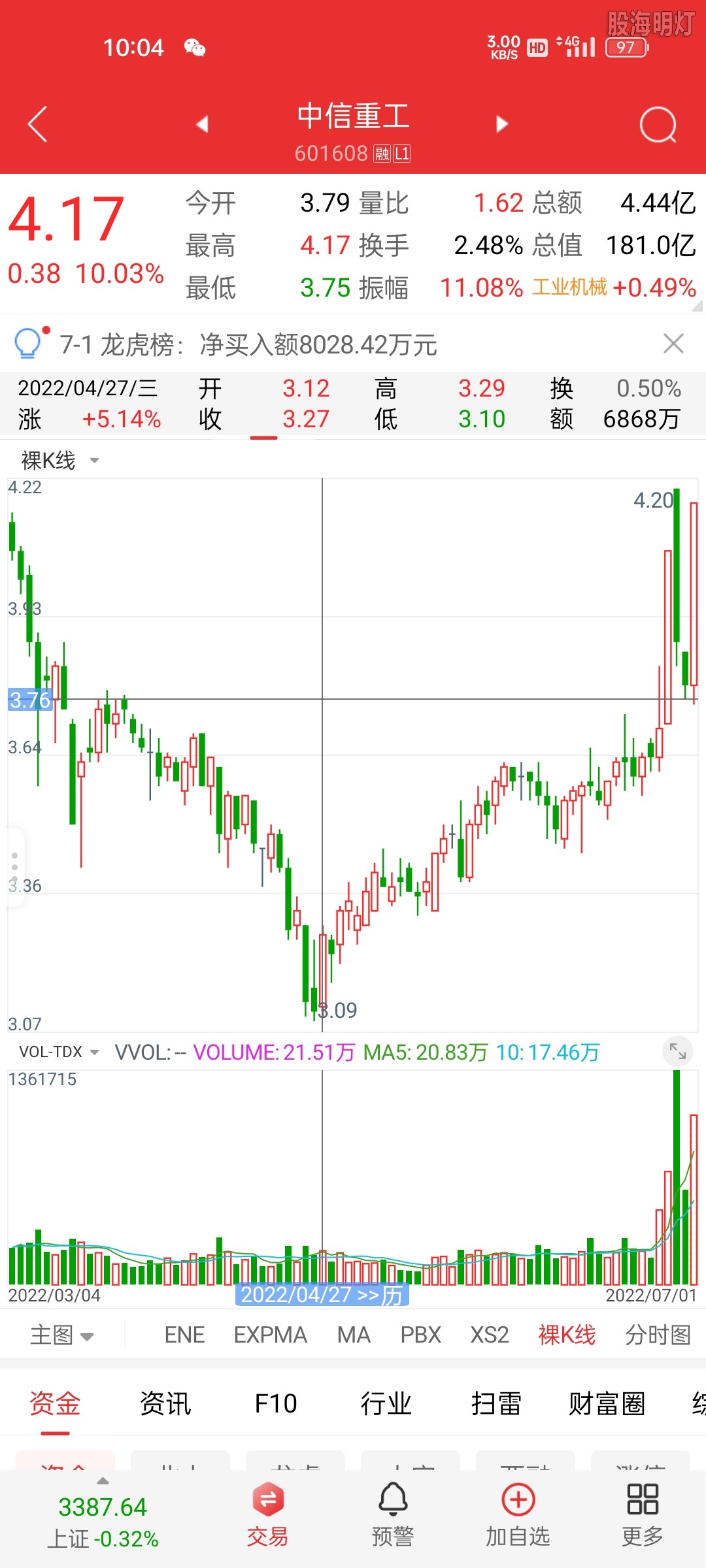Expand the 裸K线 chart type dropdown
The height and width of the screenshot is (1568, 706).
pyautogui.click(x=59, y=461)
